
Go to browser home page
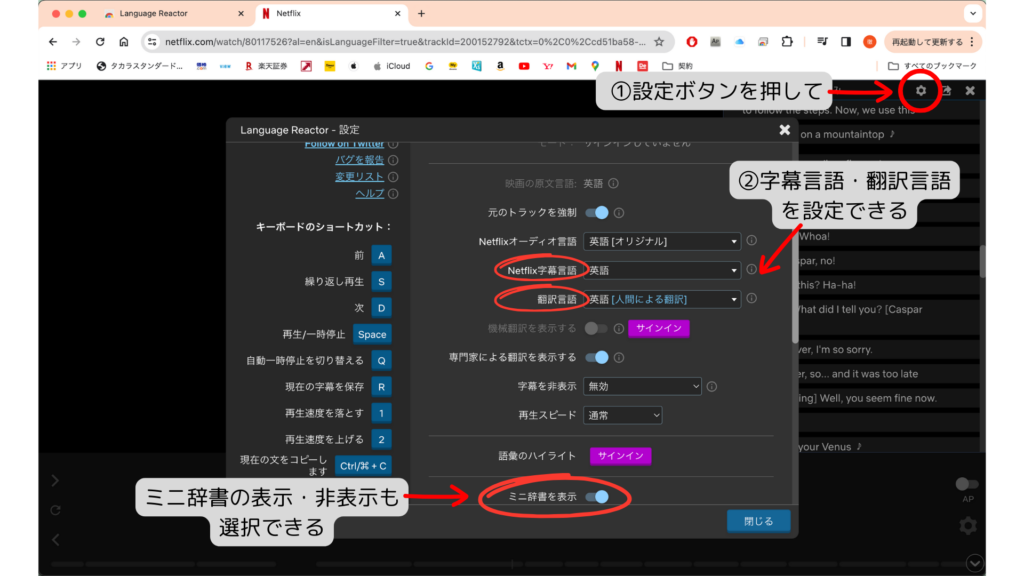pos(123,42)
